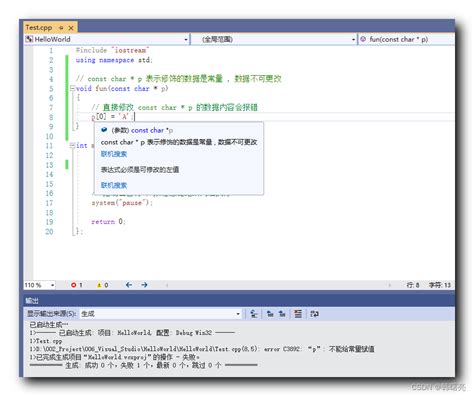Toggle word wrap in output panel

click(x=314, y=314)
